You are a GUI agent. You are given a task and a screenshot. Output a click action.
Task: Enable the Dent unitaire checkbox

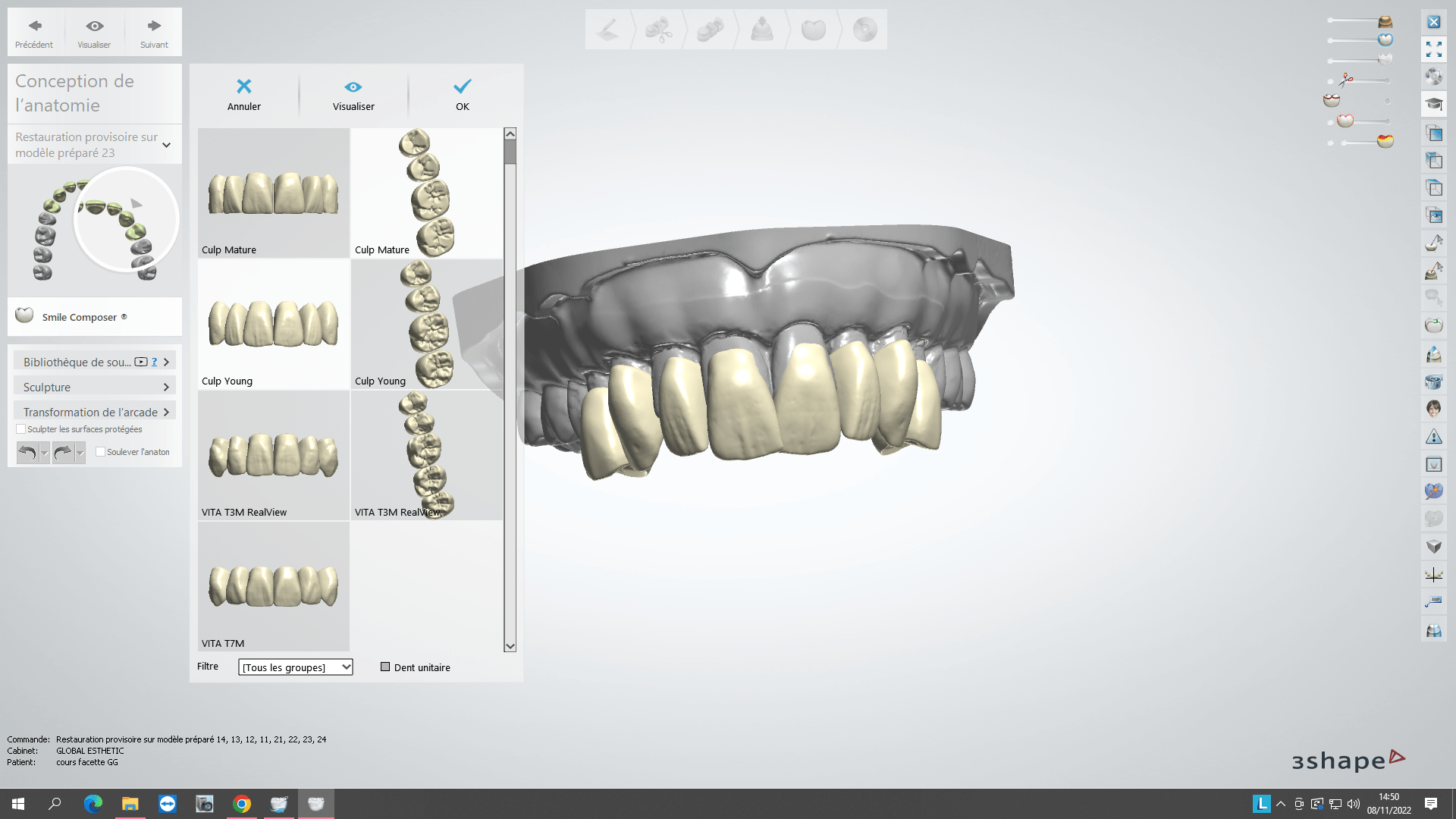click(x=385, y=667)
